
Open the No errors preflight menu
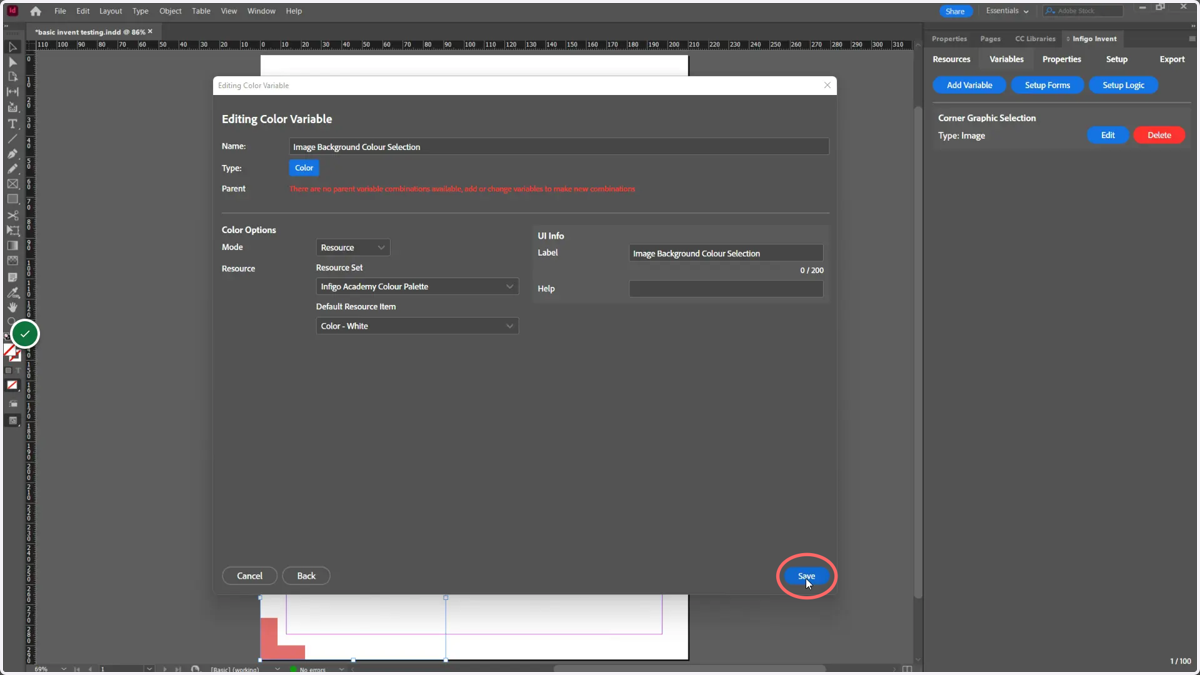tap(342, 669)
